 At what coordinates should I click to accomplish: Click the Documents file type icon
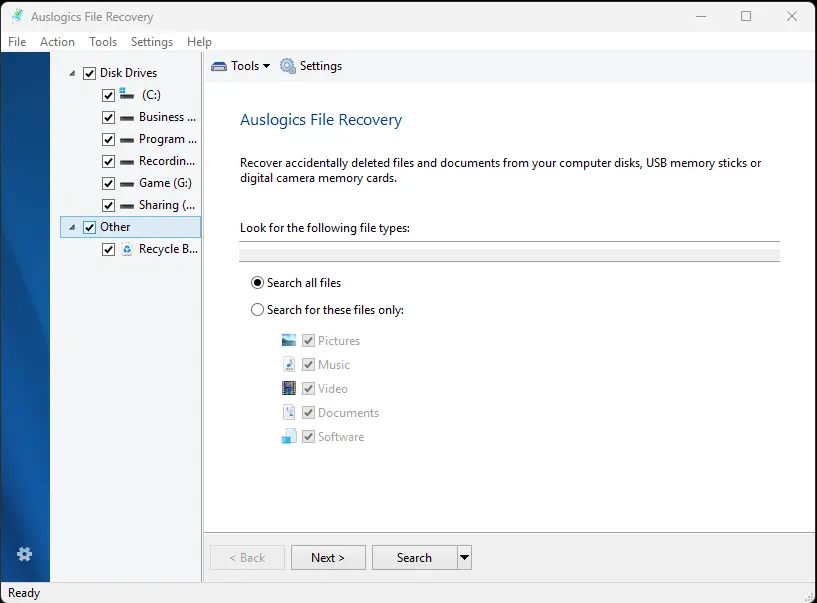[289, 412]
